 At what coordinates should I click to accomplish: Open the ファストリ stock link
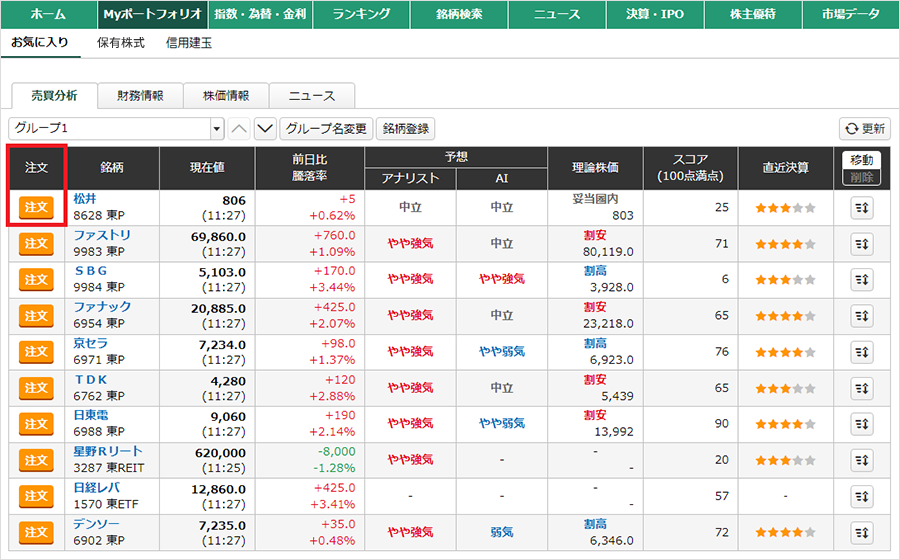pyautogui.click(x=102, y=235)
